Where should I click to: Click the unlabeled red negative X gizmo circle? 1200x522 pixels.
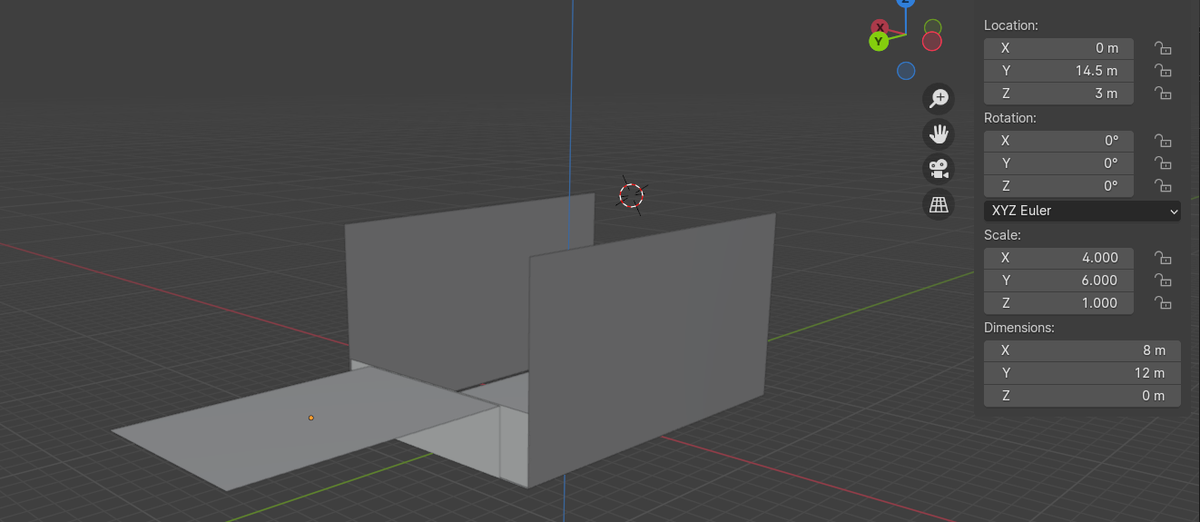(931, 41)
